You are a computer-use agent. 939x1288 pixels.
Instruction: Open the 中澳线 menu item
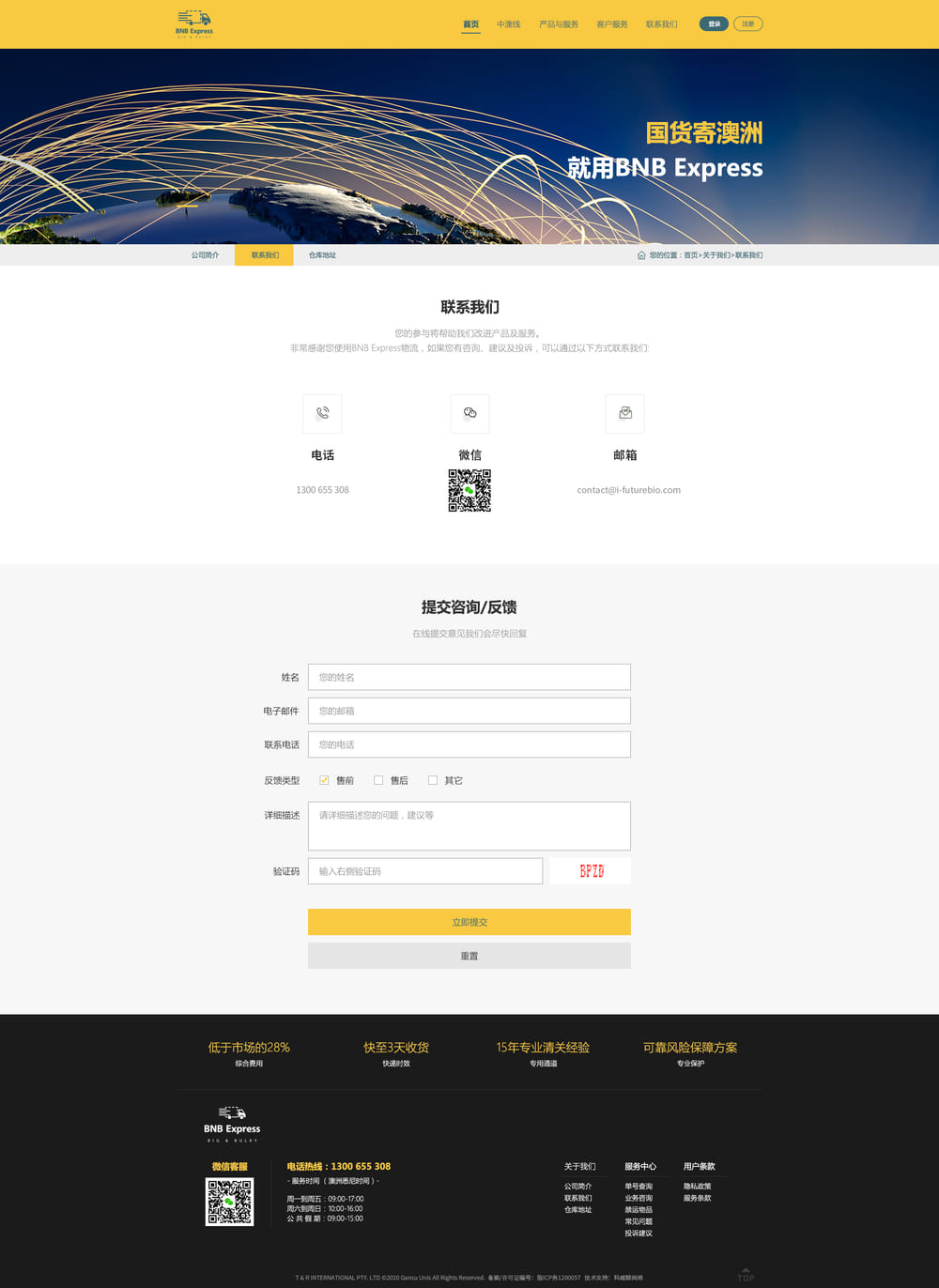click(509, 24)
